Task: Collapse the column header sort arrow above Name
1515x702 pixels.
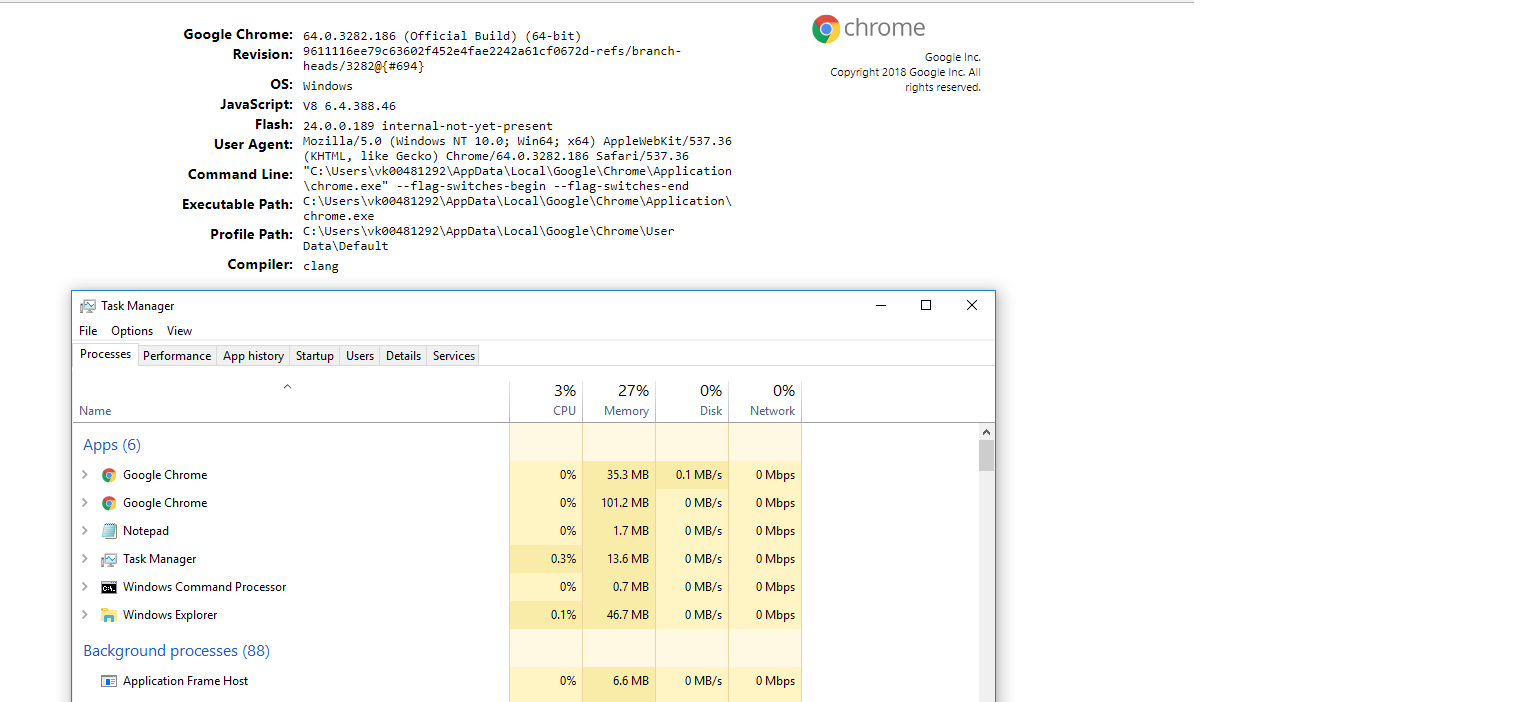Action: (x=287, y=386)
